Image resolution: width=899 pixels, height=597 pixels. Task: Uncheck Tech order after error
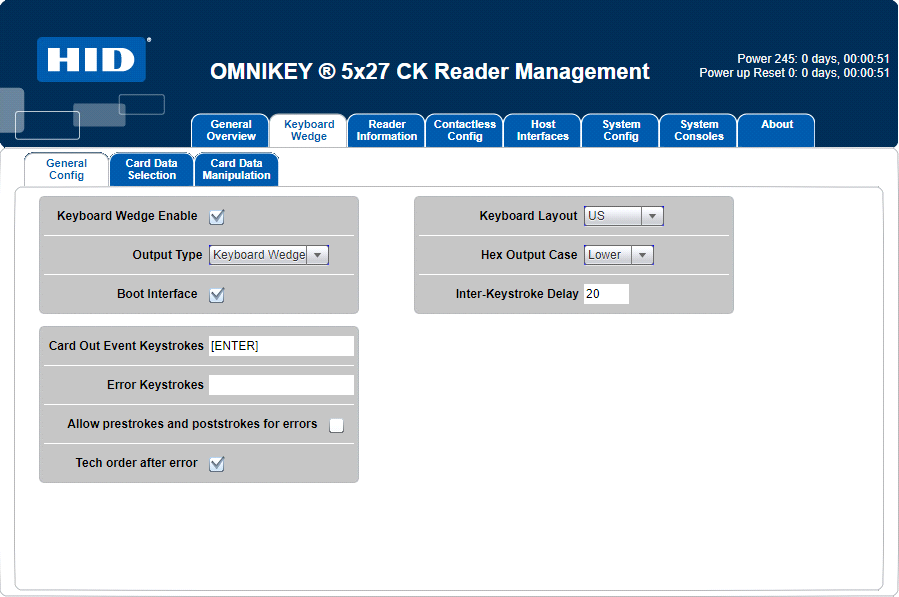(x=215, y=463)
